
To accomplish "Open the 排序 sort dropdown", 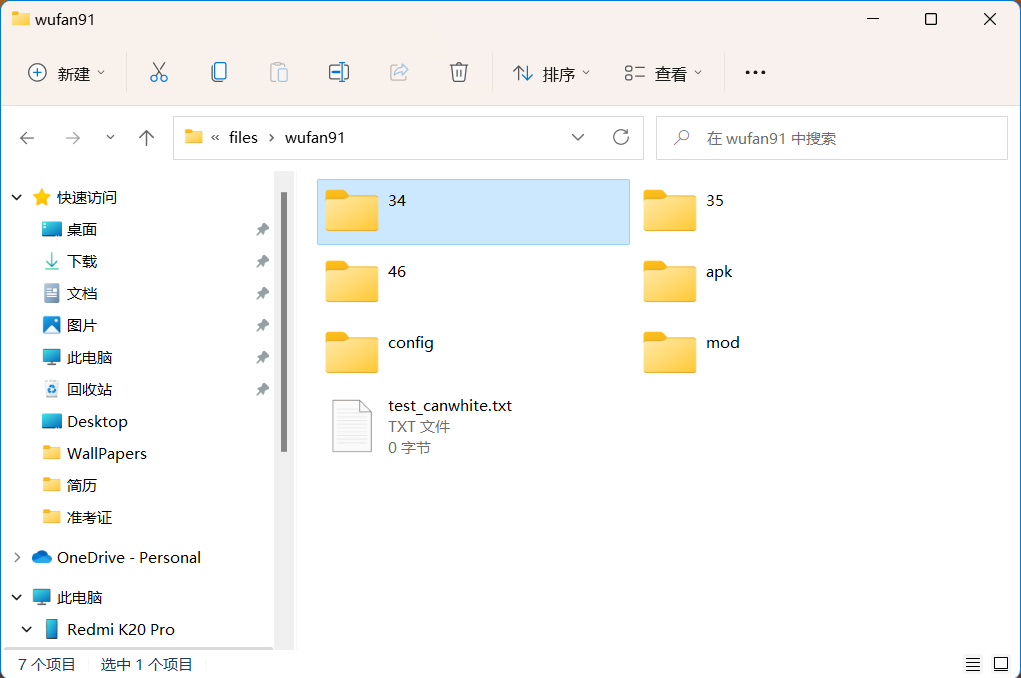I will [x=551, y=73].
